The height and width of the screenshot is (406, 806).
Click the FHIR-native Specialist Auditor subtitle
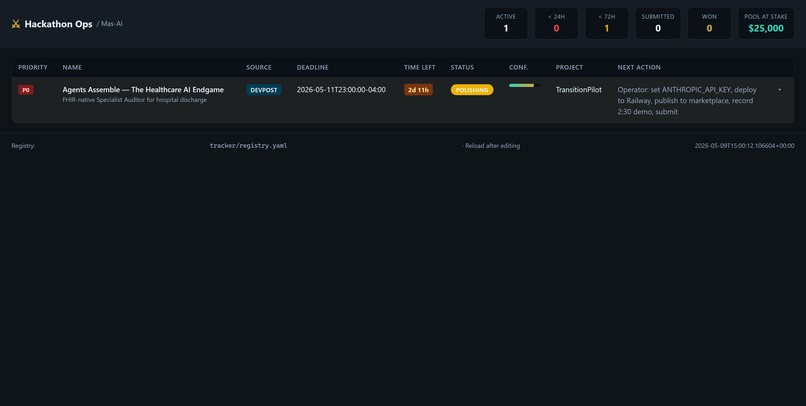point(135,100)
